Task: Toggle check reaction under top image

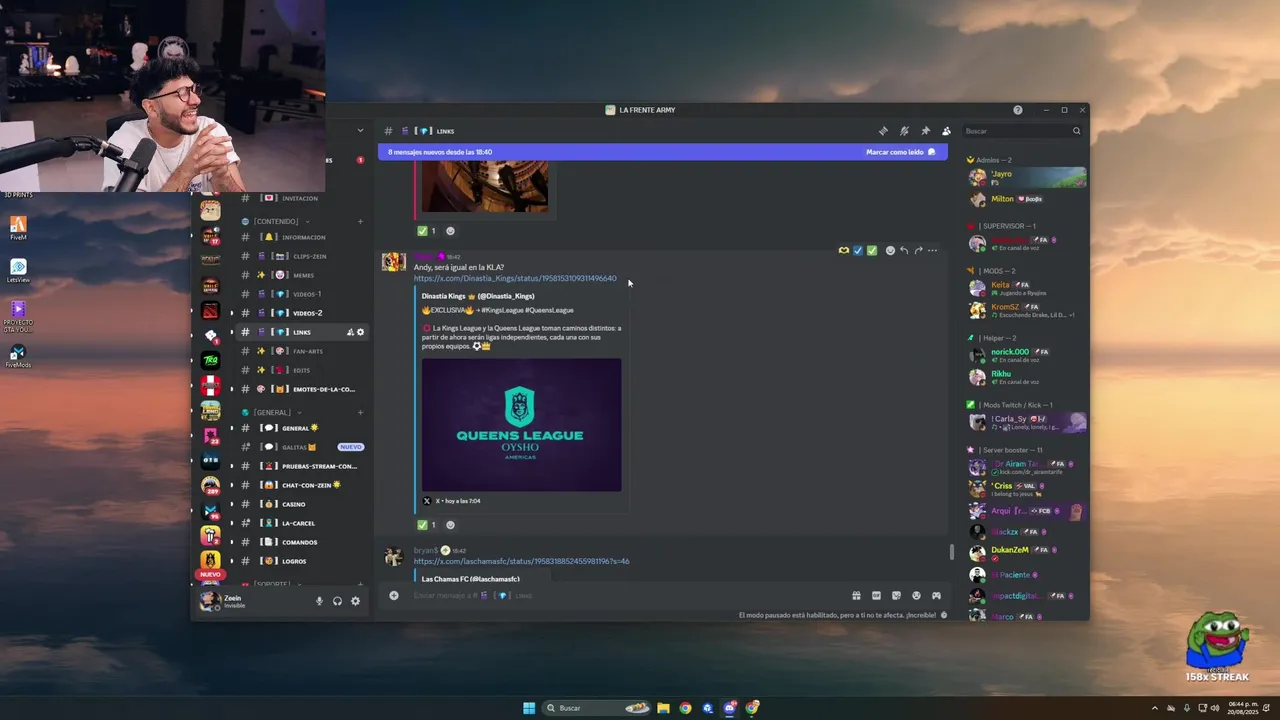Action: tap(427, 231)
